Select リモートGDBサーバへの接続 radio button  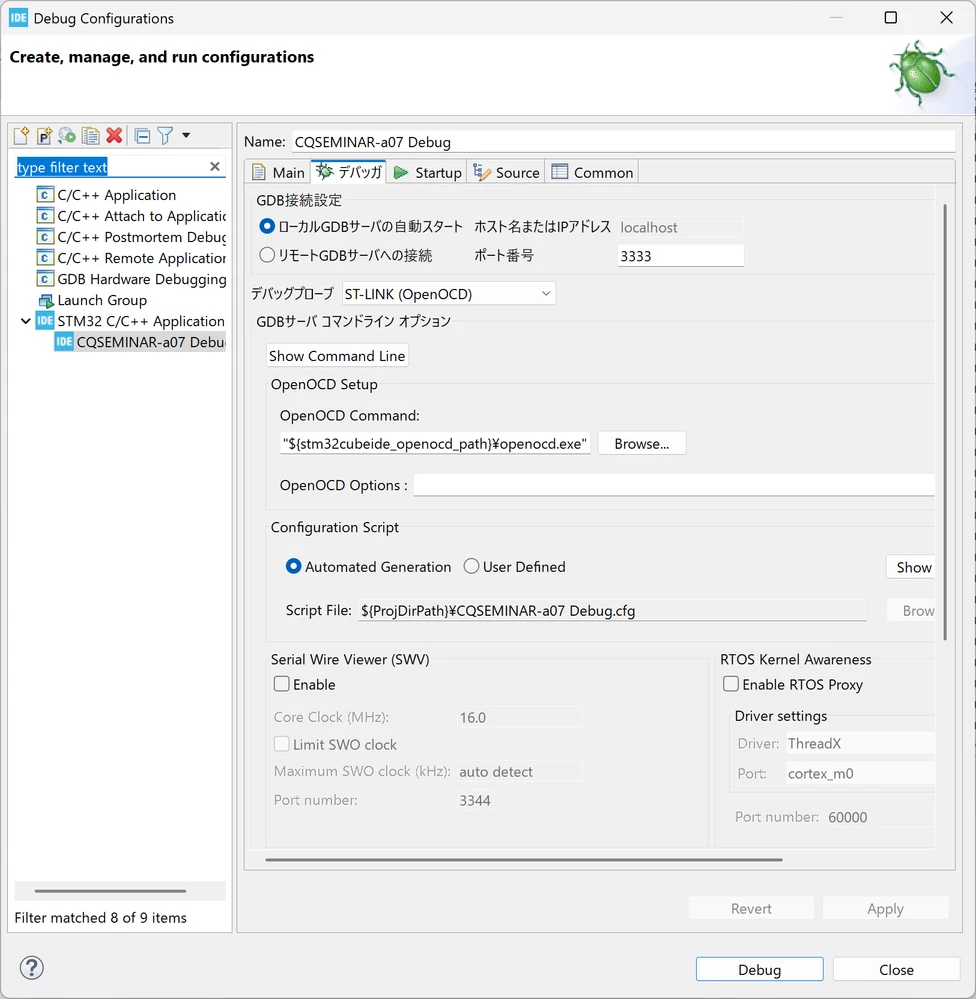(267, 255)
